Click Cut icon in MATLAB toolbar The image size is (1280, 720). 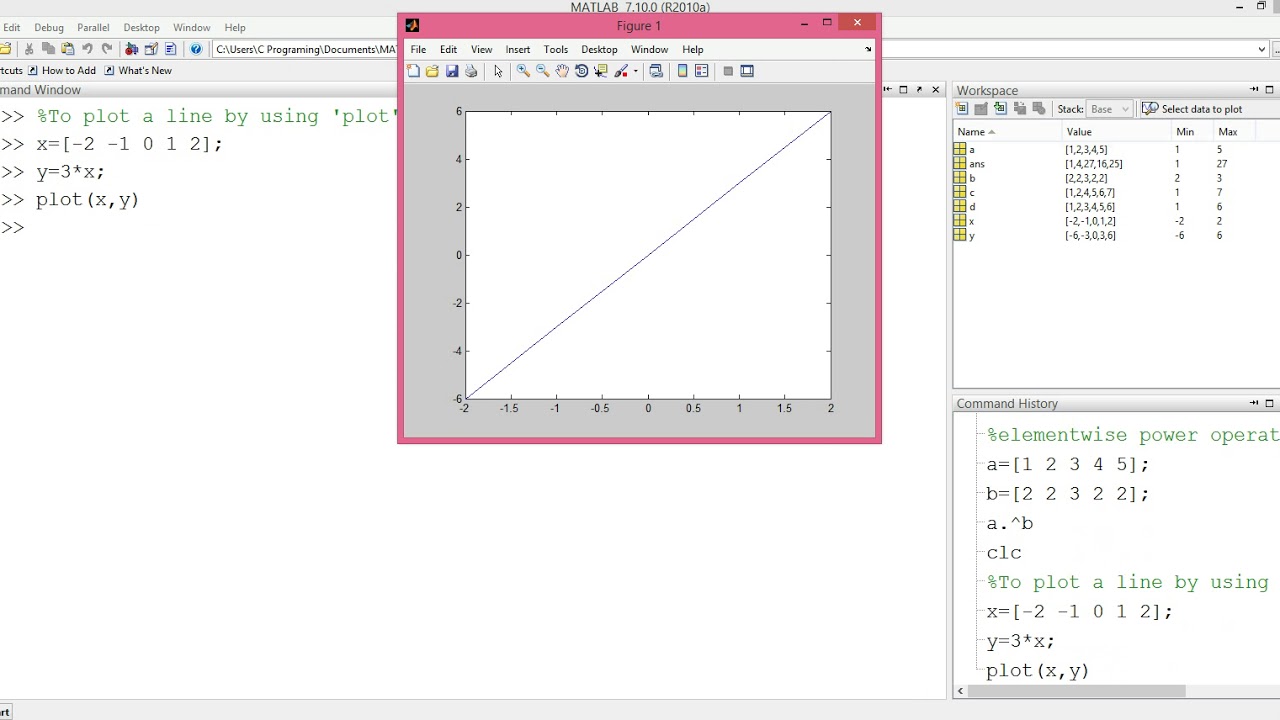pos(29,49)
